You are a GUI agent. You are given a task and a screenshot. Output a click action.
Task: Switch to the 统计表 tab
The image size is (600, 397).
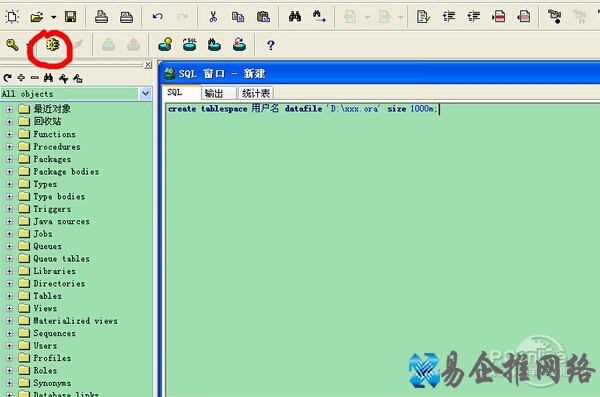256,93
